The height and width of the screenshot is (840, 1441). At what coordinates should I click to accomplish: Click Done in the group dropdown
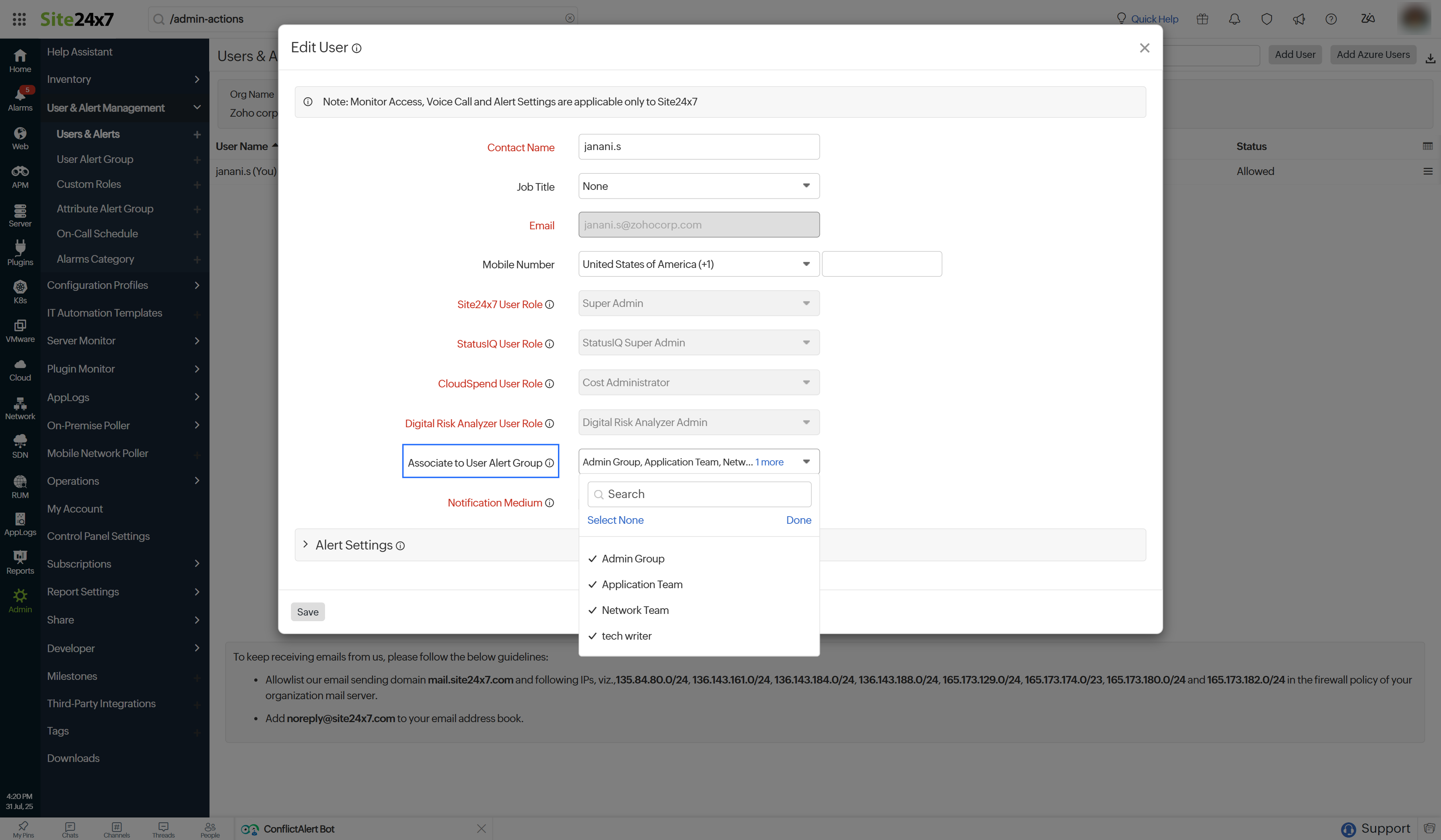coord(798,519)
